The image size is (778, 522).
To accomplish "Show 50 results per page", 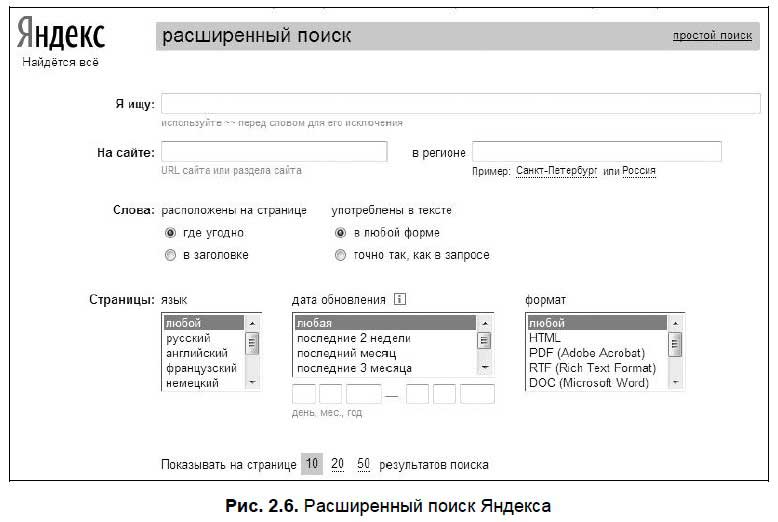I will 363,464.
